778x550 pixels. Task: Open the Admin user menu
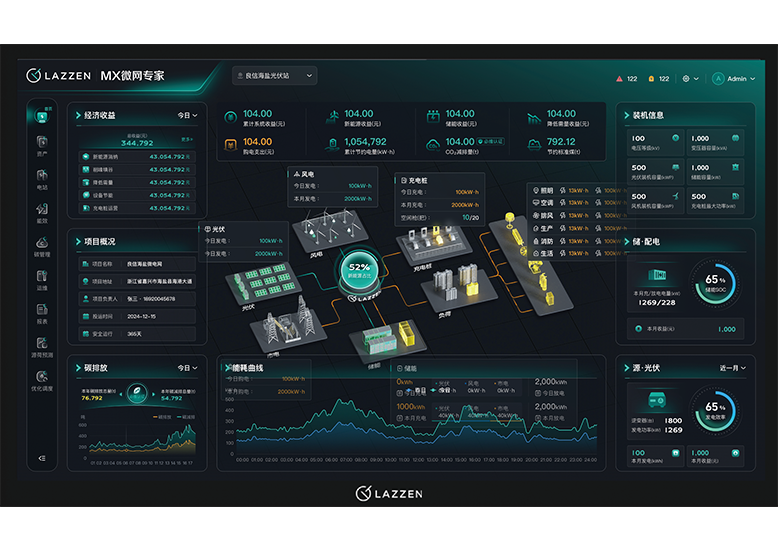[x=733, y=78]
